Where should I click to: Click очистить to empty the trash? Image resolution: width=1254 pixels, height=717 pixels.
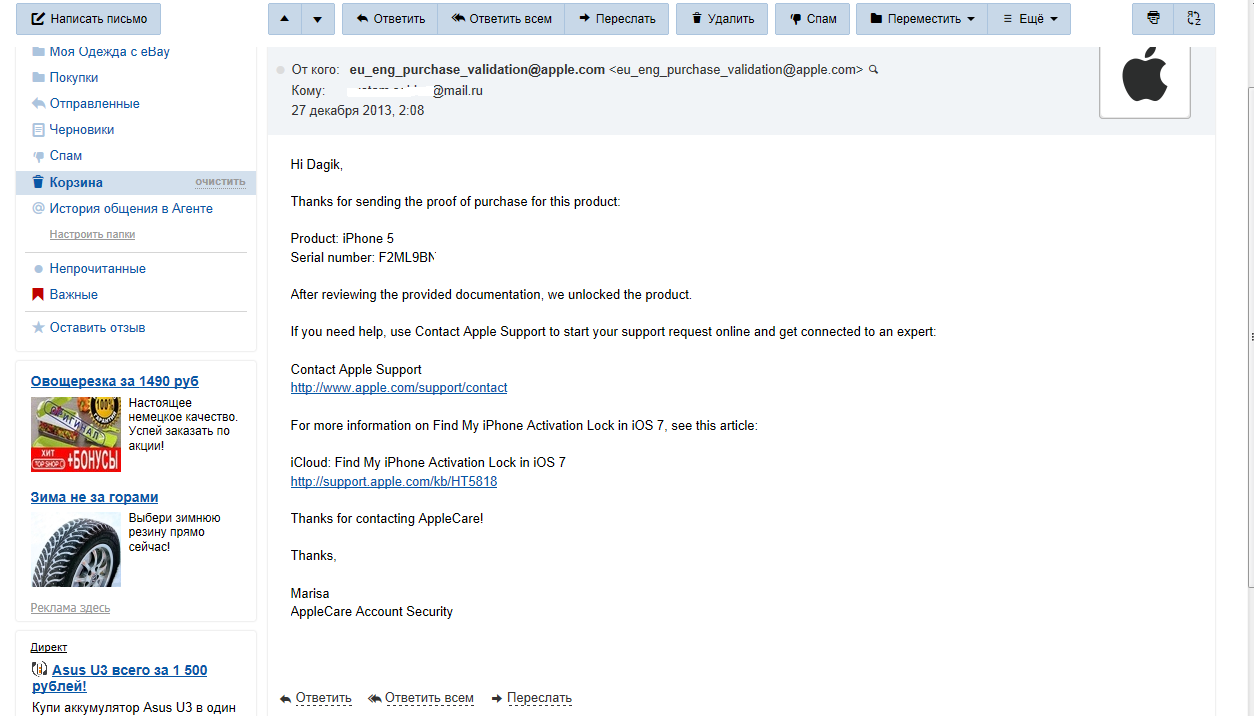[220, 182]
